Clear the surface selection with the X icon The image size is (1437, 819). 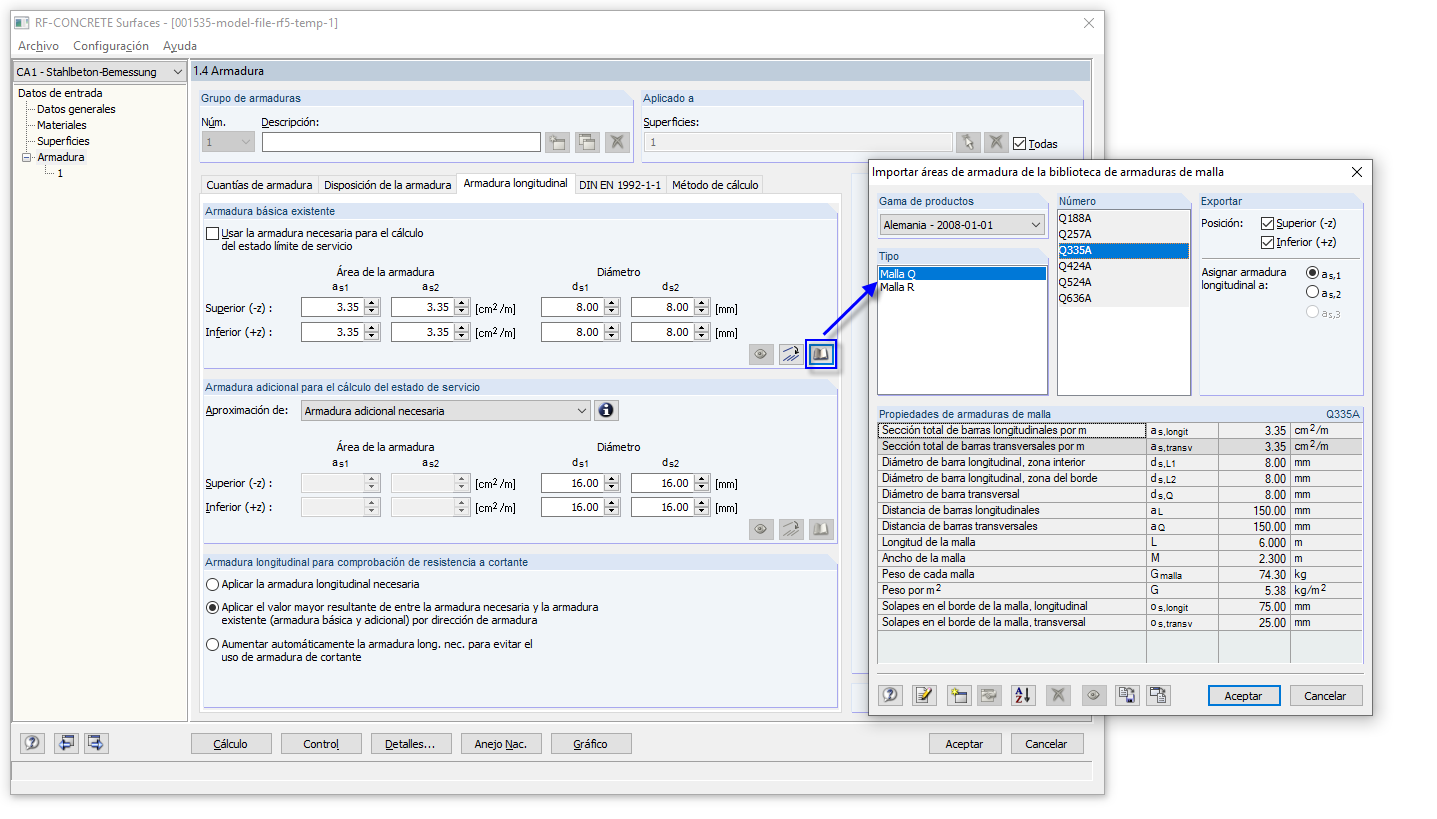[x=995, y=143]
